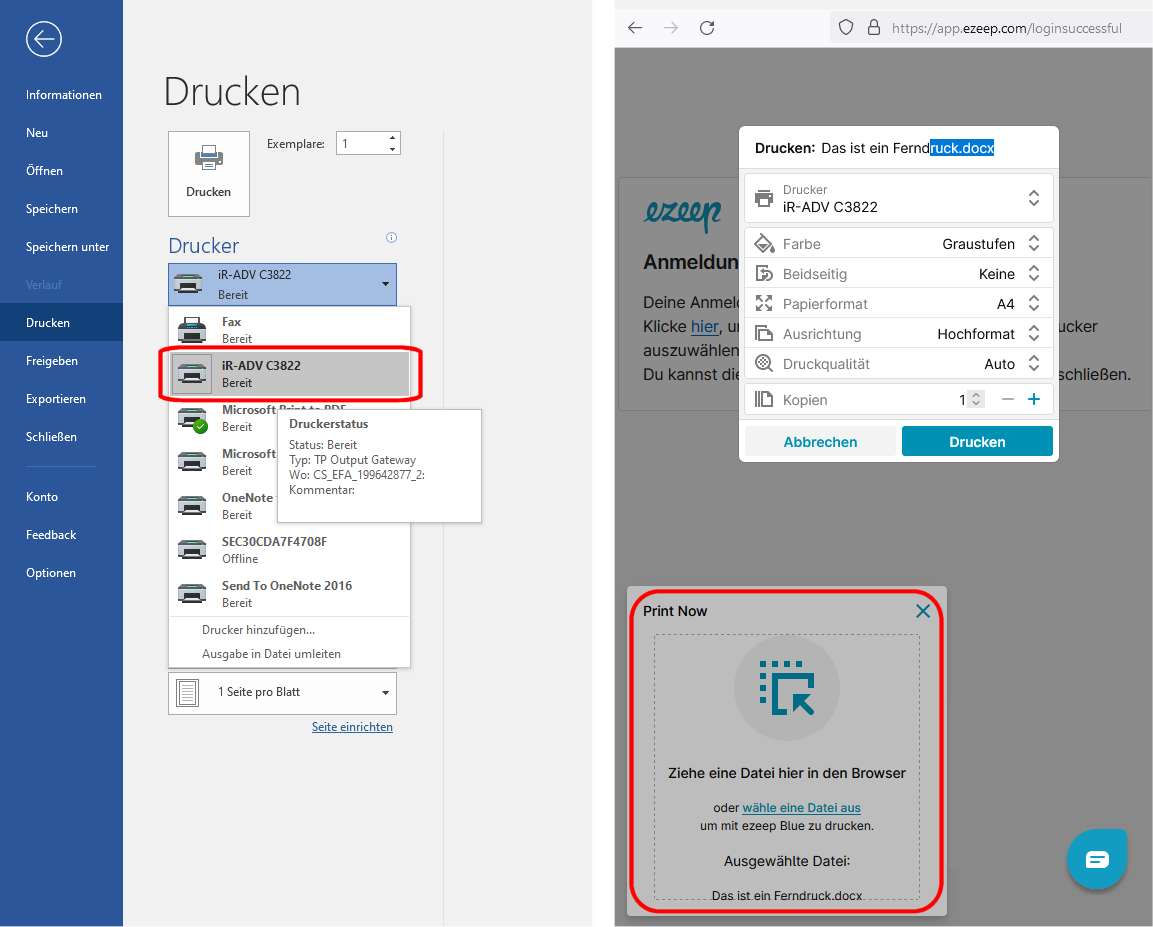The image size is (1153, 927).
Task: Decrease Kopien with the minus icon
Action: click(1007, 400)
